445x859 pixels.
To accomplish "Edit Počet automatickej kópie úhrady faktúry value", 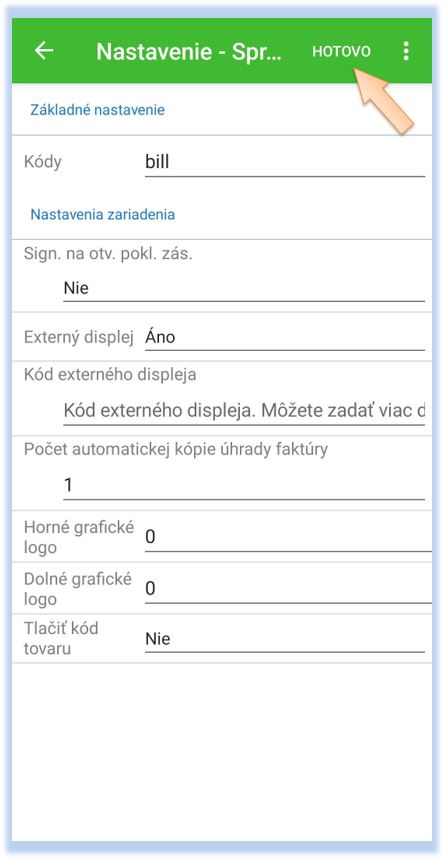I will pos(244,485).
